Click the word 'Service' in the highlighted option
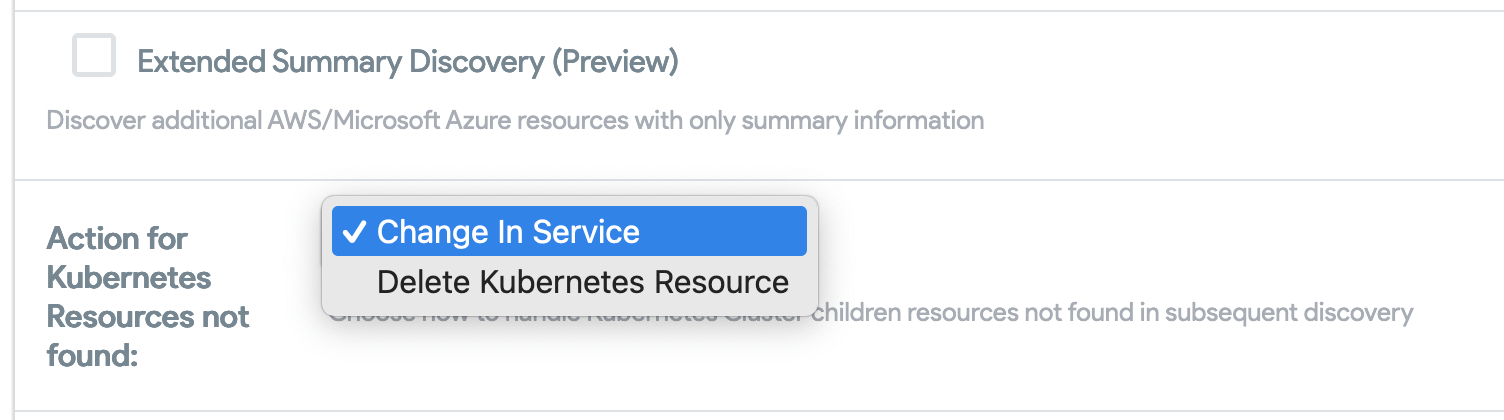This screenshot has width=1504, height=420. (586, 232)
